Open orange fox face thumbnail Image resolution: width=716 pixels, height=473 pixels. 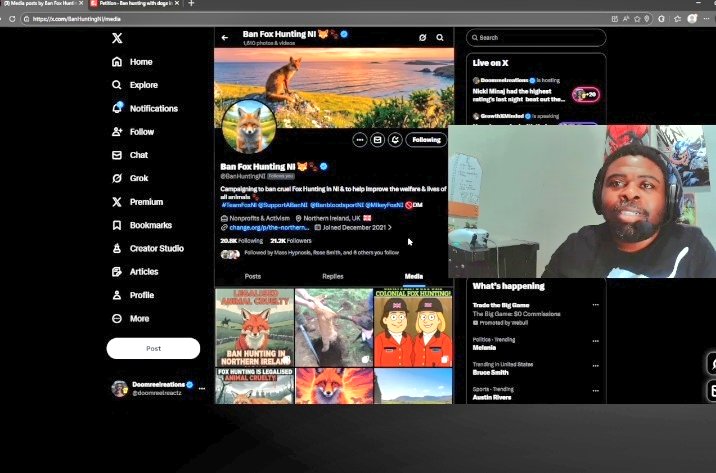[334, 386]
